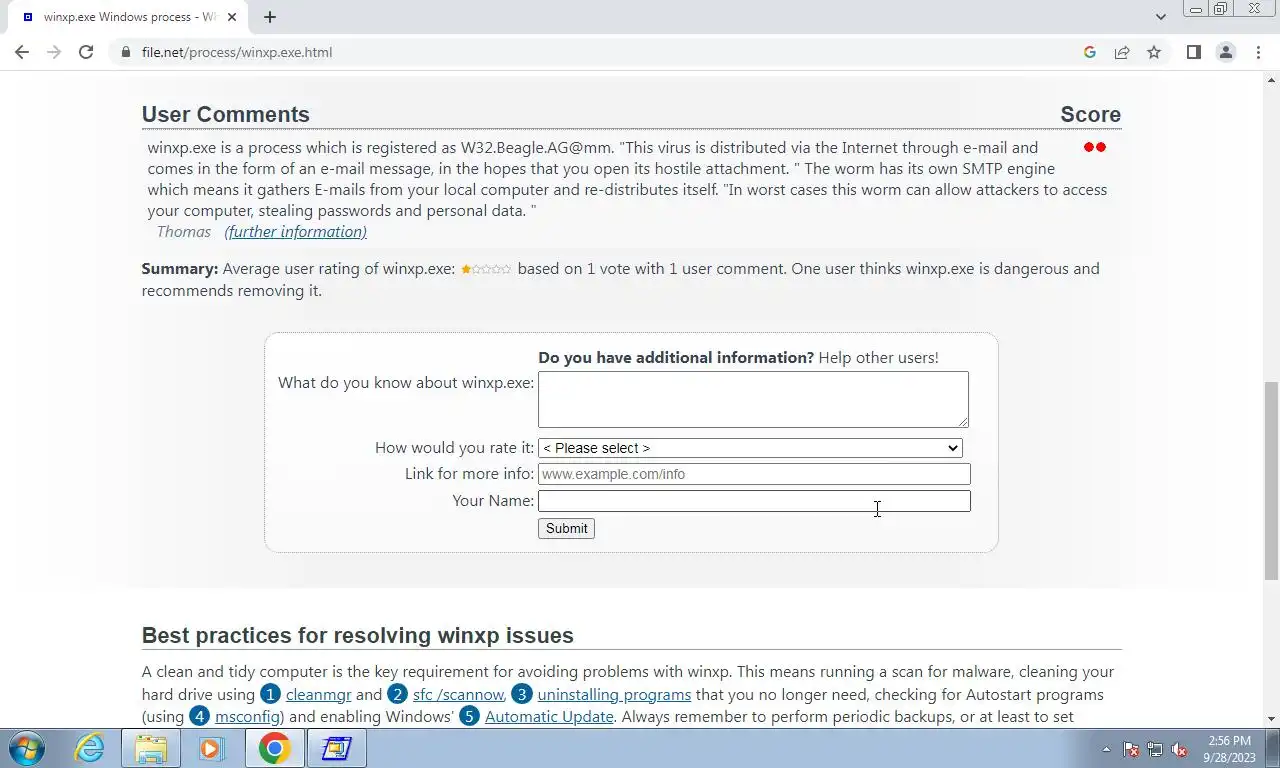The image size is (1280, 768).
Task: Click the numbered circle 2 icon
Action: (x=398, y=694)
